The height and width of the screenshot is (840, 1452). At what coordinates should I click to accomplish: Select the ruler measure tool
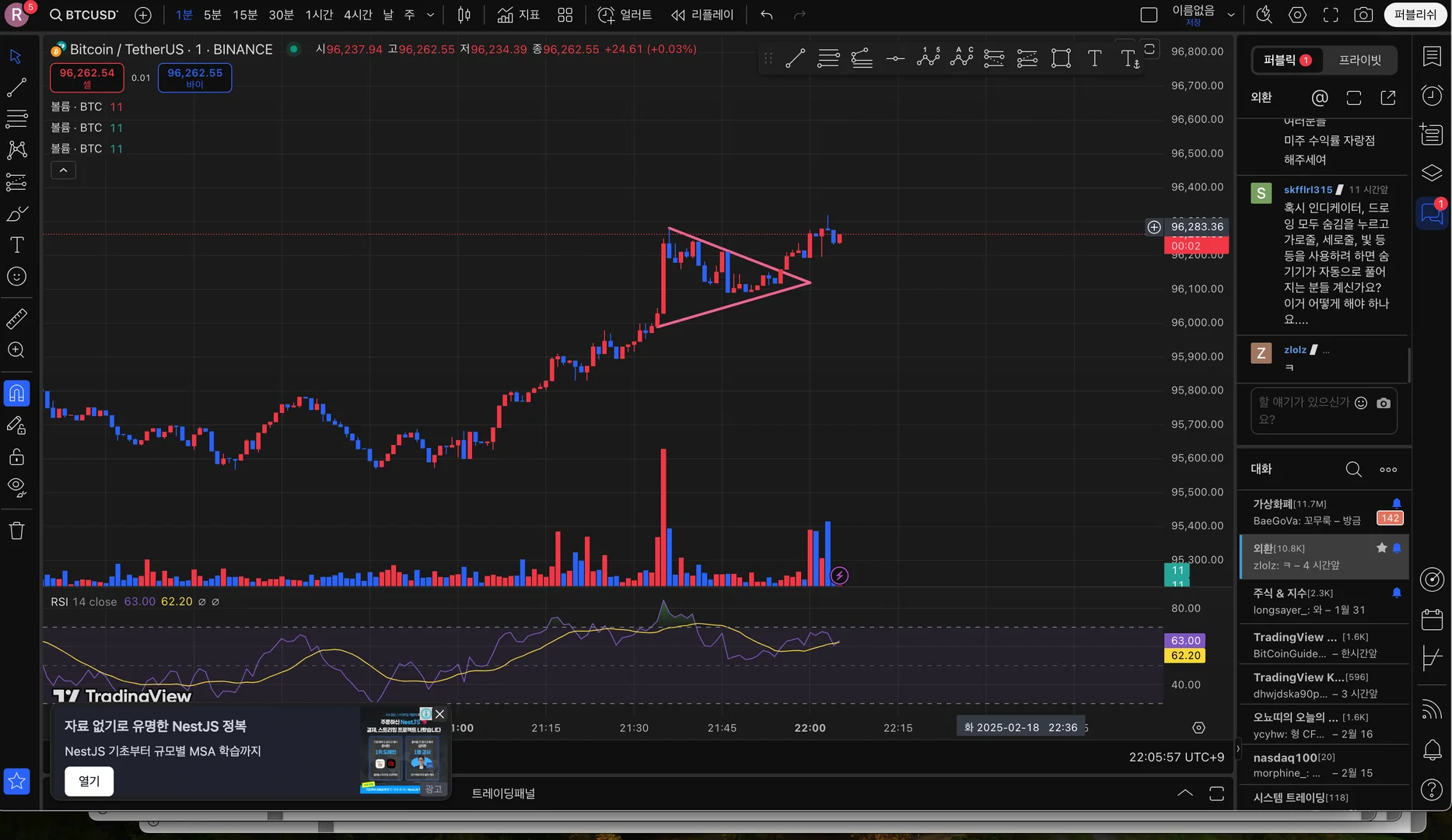(16, 318)
